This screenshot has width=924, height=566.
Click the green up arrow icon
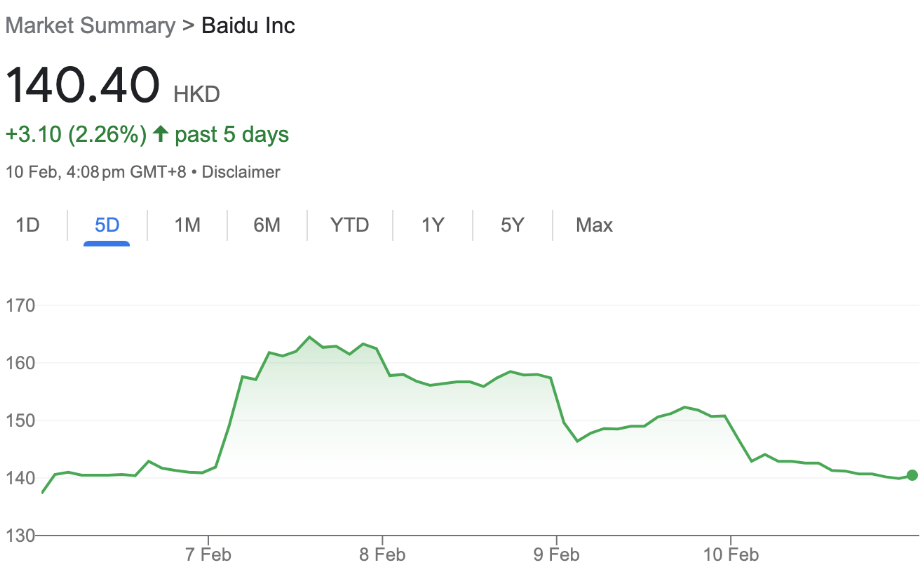(160, 133)
